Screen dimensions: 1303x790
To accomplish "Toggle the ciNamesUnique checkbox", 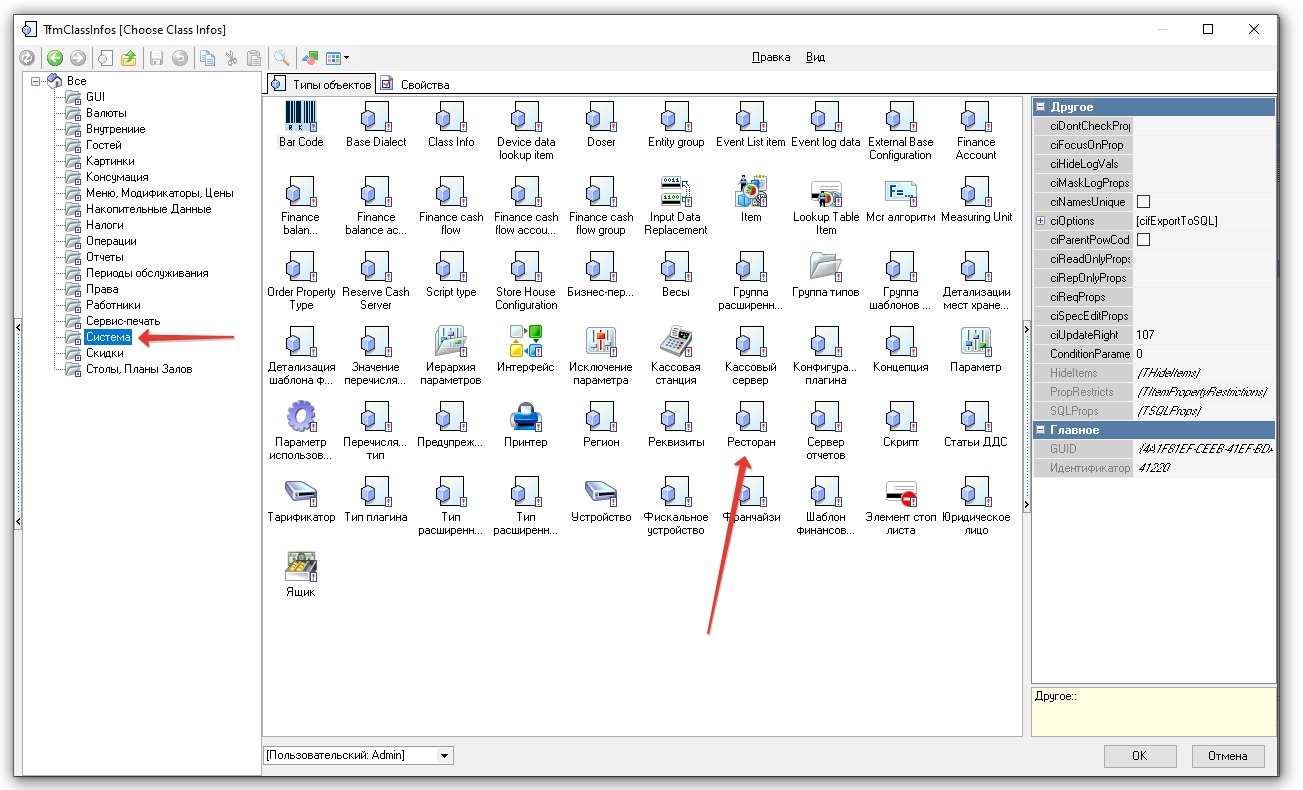I will coord(1143,202).
